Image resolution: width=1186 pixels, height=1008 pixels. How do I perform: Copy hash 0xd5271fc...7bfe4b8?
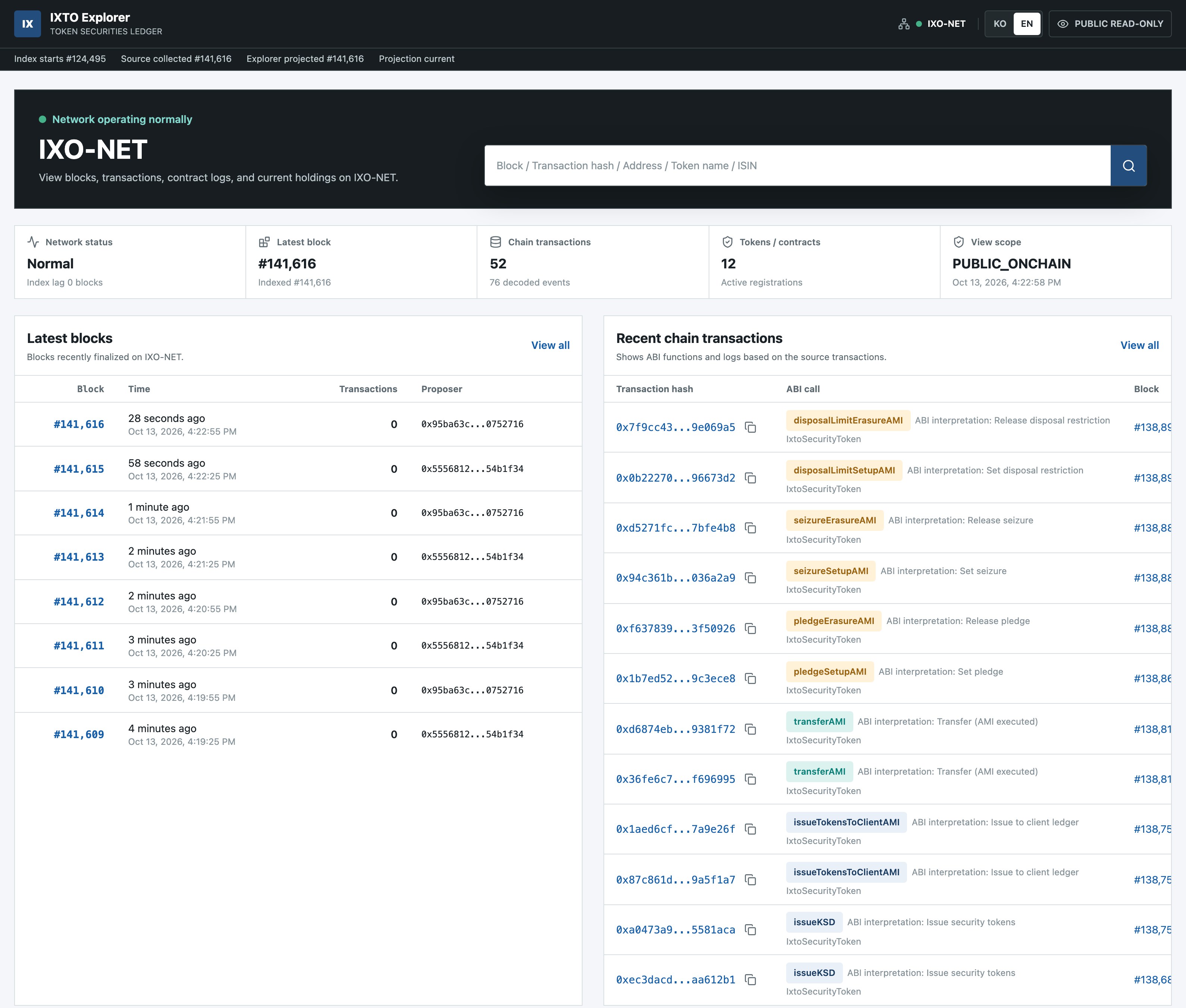tap(750, 528)
